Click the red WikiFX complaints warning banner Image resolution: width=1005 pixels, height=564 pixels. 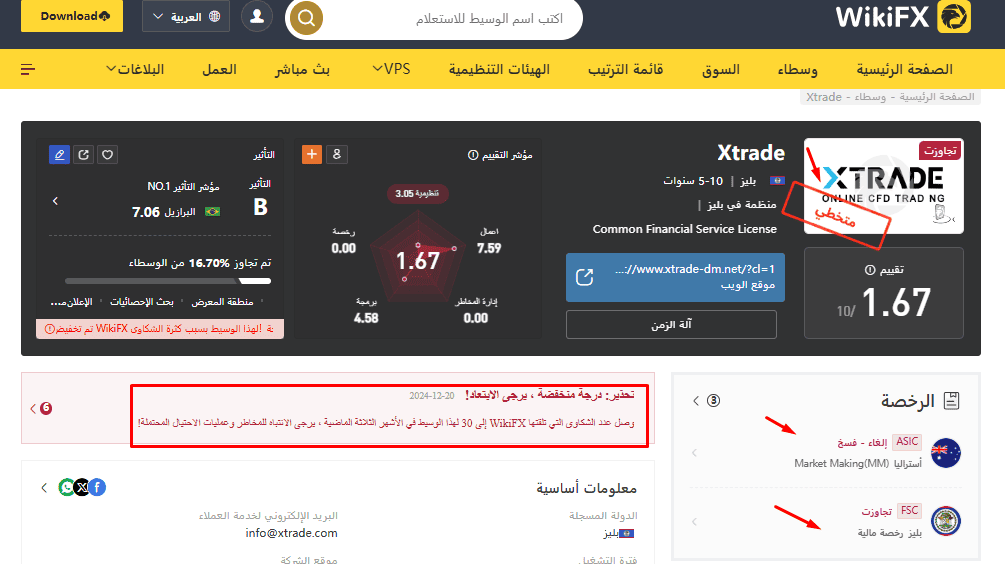click(160, 329)
